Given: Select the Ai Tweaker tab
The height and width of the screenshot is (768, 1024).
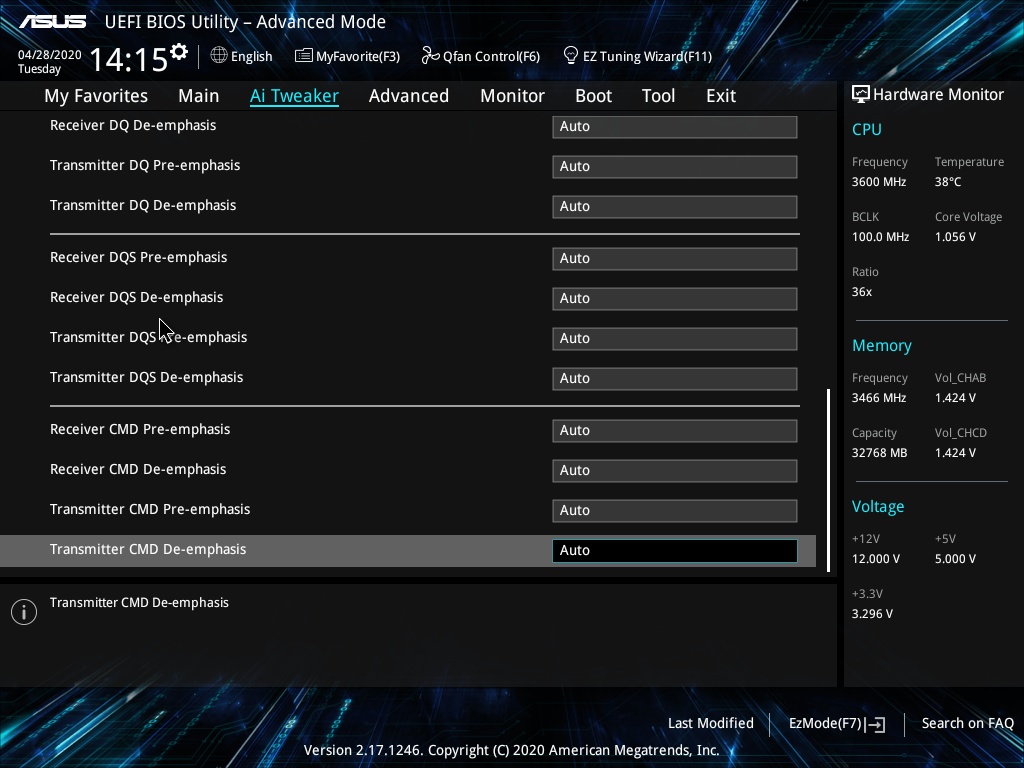Looking at the screenshot, I should pos(294,96).
